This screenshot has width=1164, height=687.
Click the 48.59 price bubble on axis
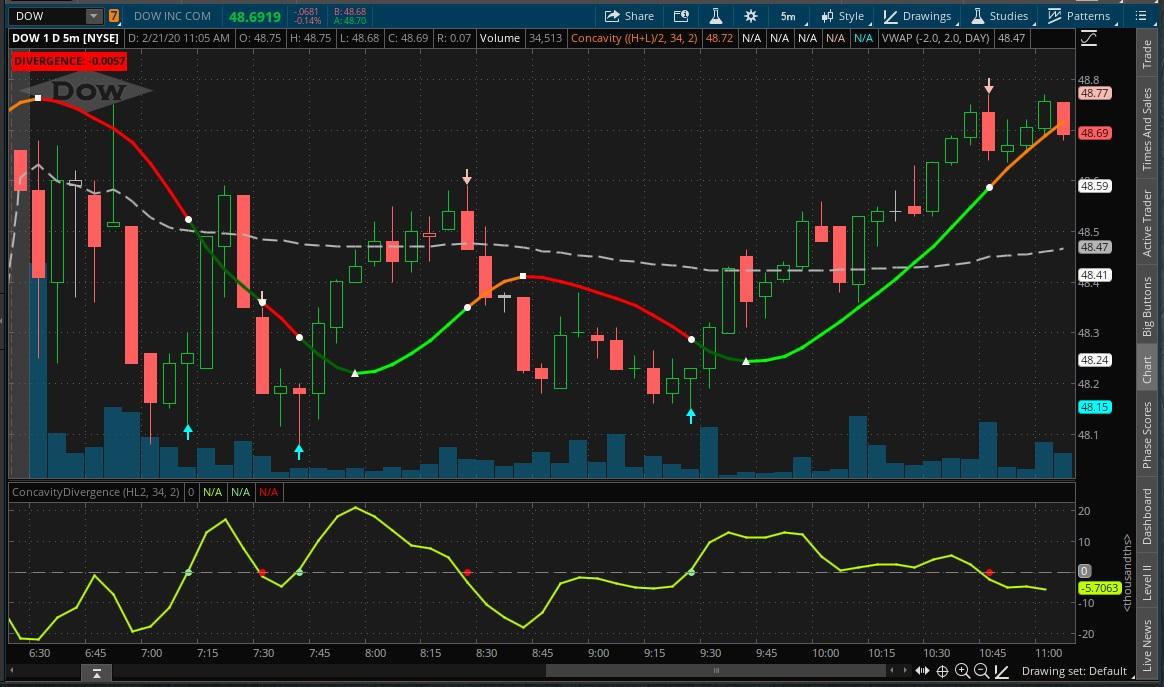point(1094,186)
